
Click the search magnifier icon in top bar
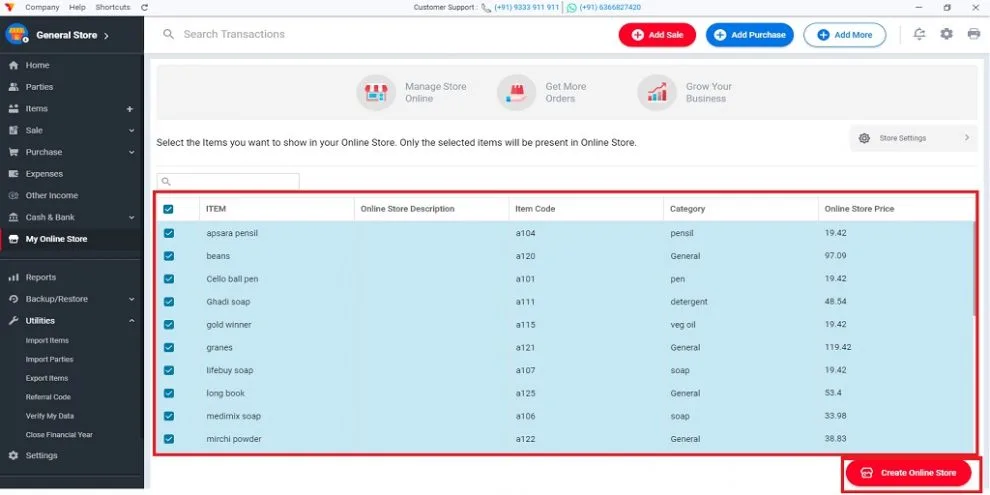point(168,34)
